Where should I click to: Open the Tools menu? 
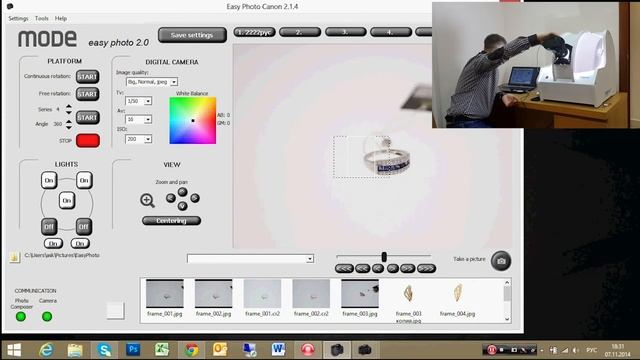coord(42,18)
